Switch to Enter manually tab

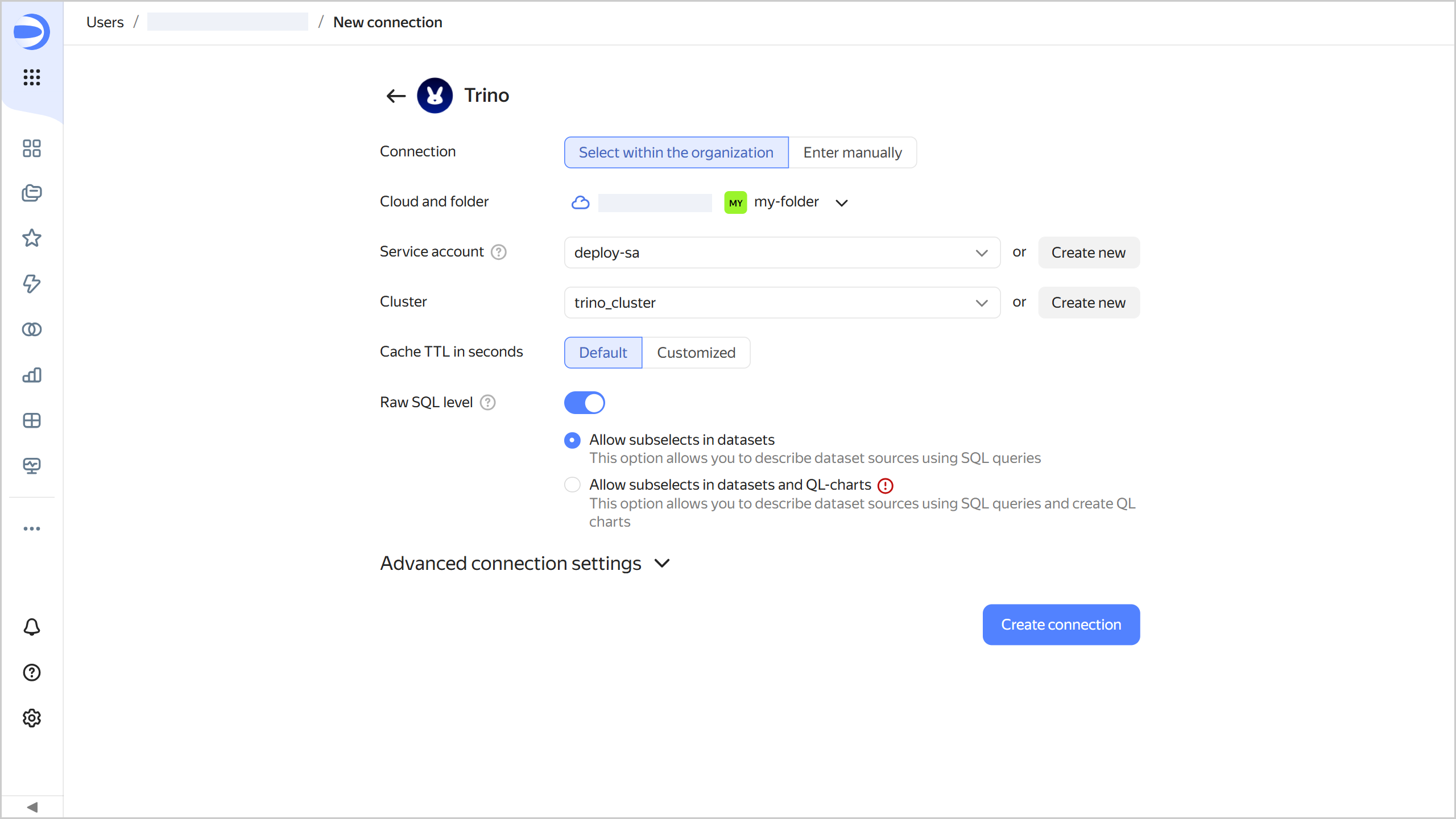pos(852,152)
